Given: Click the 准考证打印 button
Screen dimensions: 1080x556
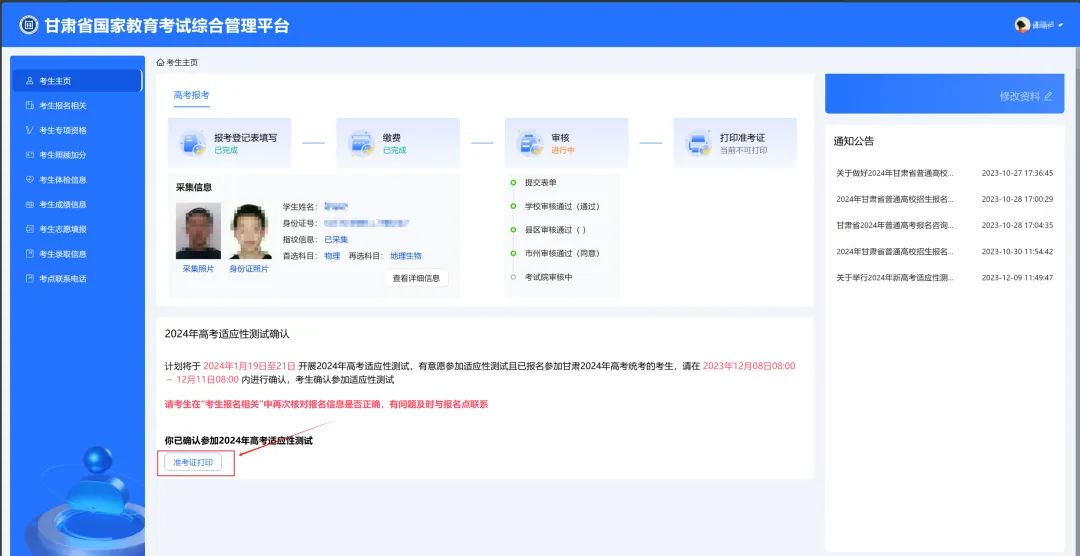Looking at the screenshot, I should 193,462.
